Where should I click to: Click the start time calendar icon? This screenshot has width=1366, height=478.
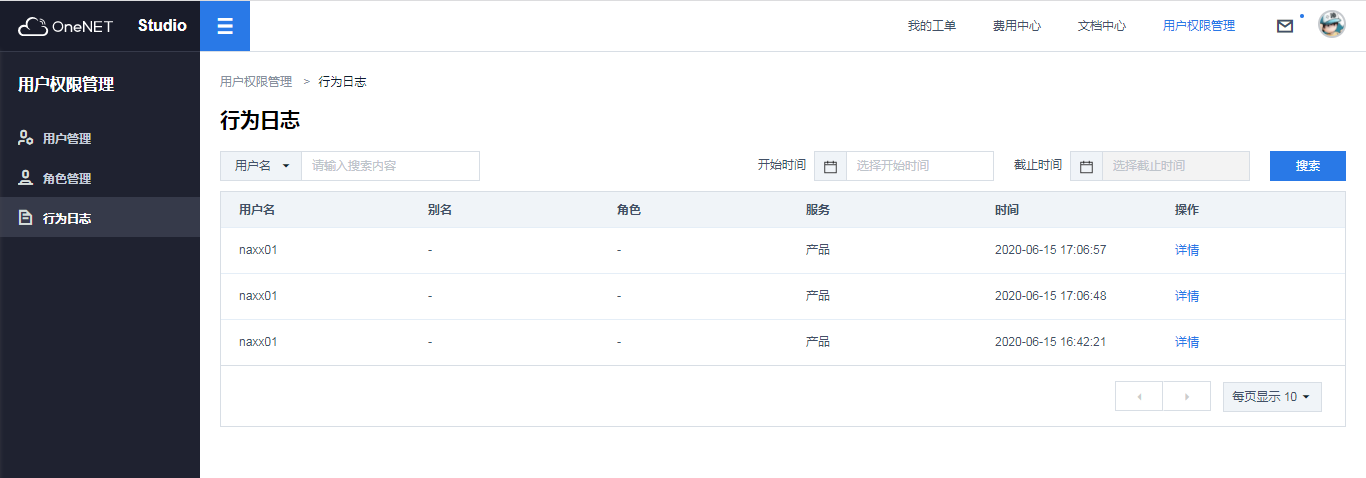[830, 166]
